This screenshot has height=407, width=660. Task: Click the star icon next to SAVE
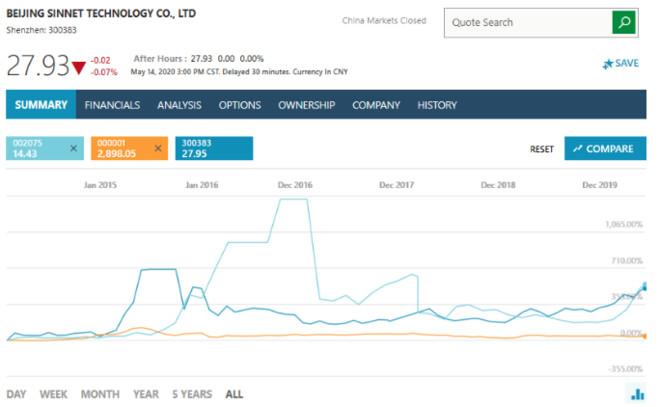[608, 64]
